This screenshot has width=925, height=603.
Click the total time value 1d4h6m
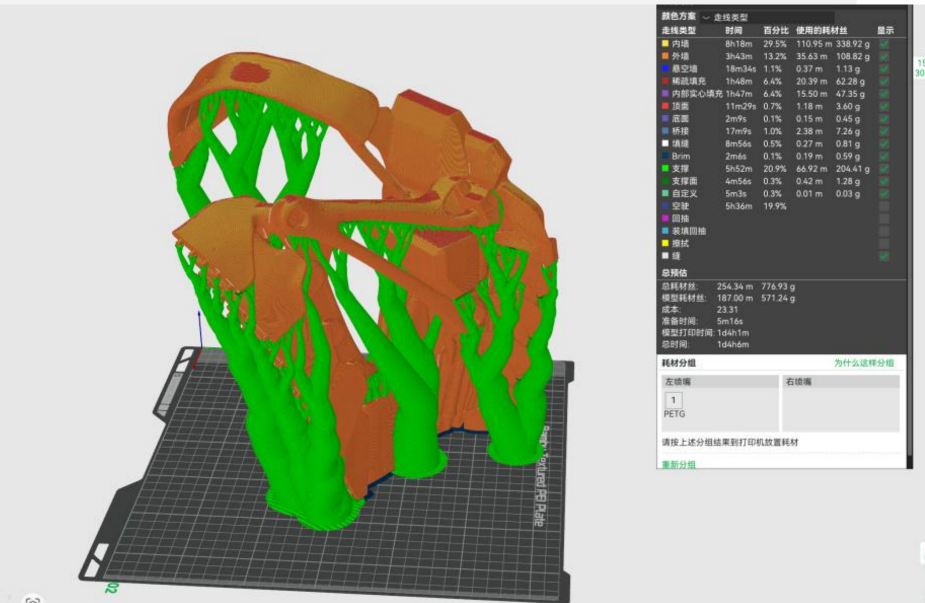[x=733, y=345]
